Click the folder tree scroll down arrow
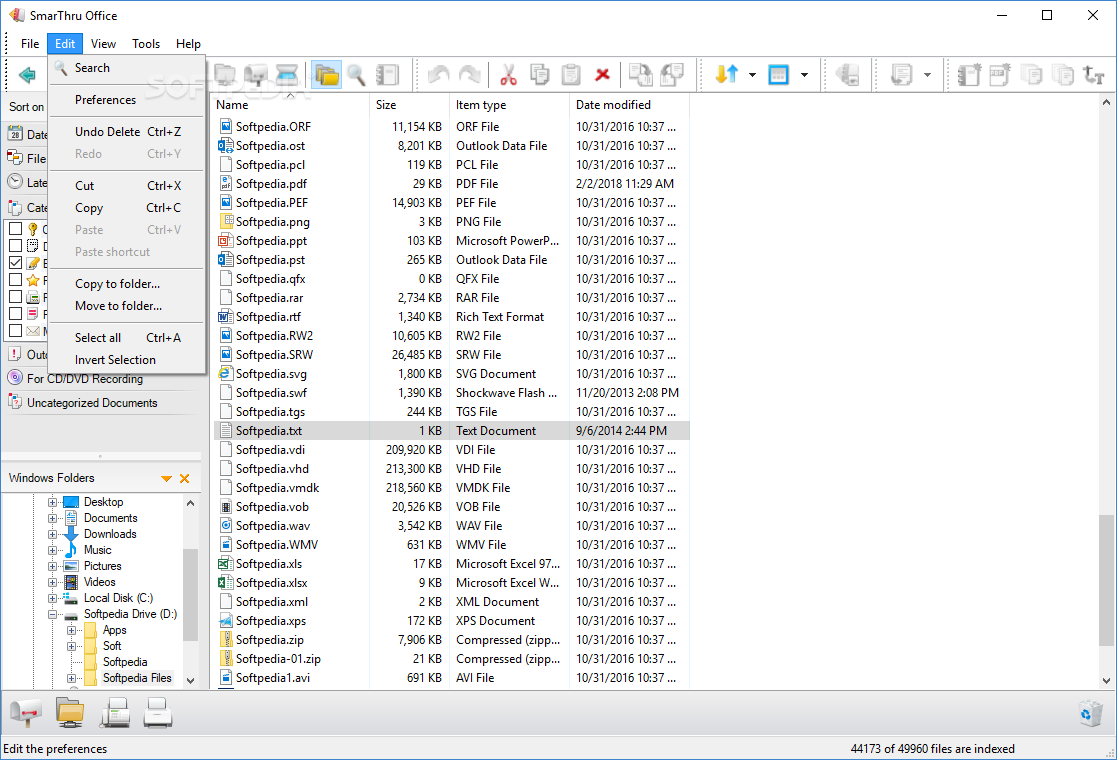The width and height of the screenshot is (1117, 760). point(190,680)
